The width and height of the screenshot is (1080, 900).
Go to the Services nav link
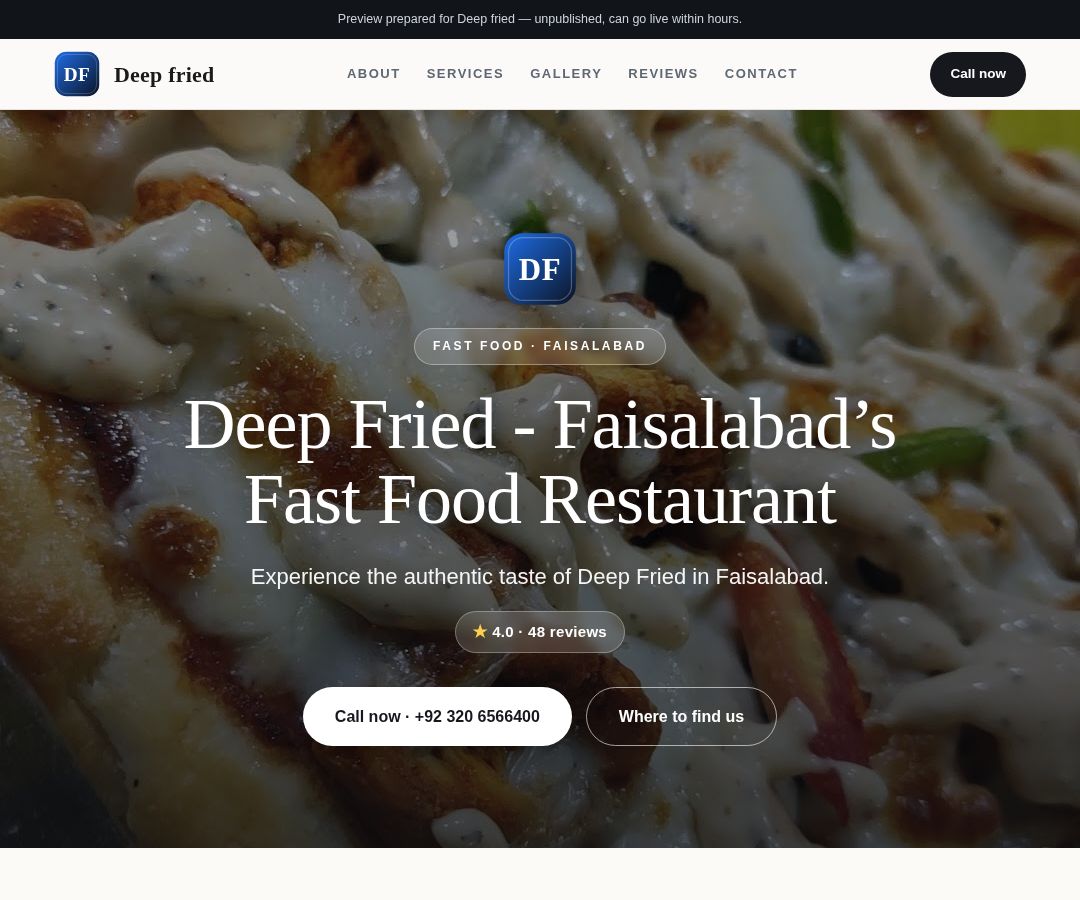(x=465, y=74)
